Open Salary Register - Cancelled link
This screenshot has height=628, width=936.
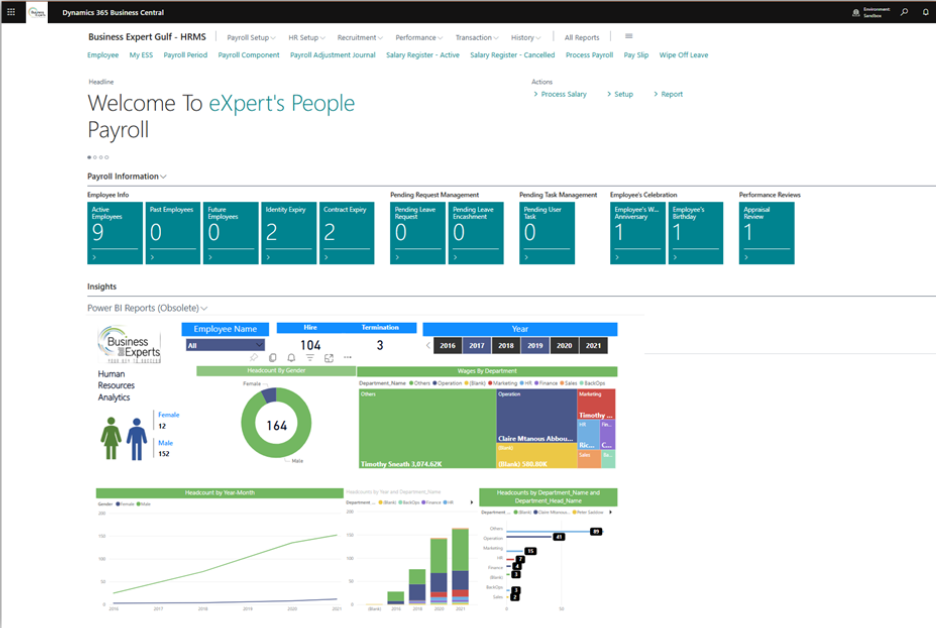point(512,55)
